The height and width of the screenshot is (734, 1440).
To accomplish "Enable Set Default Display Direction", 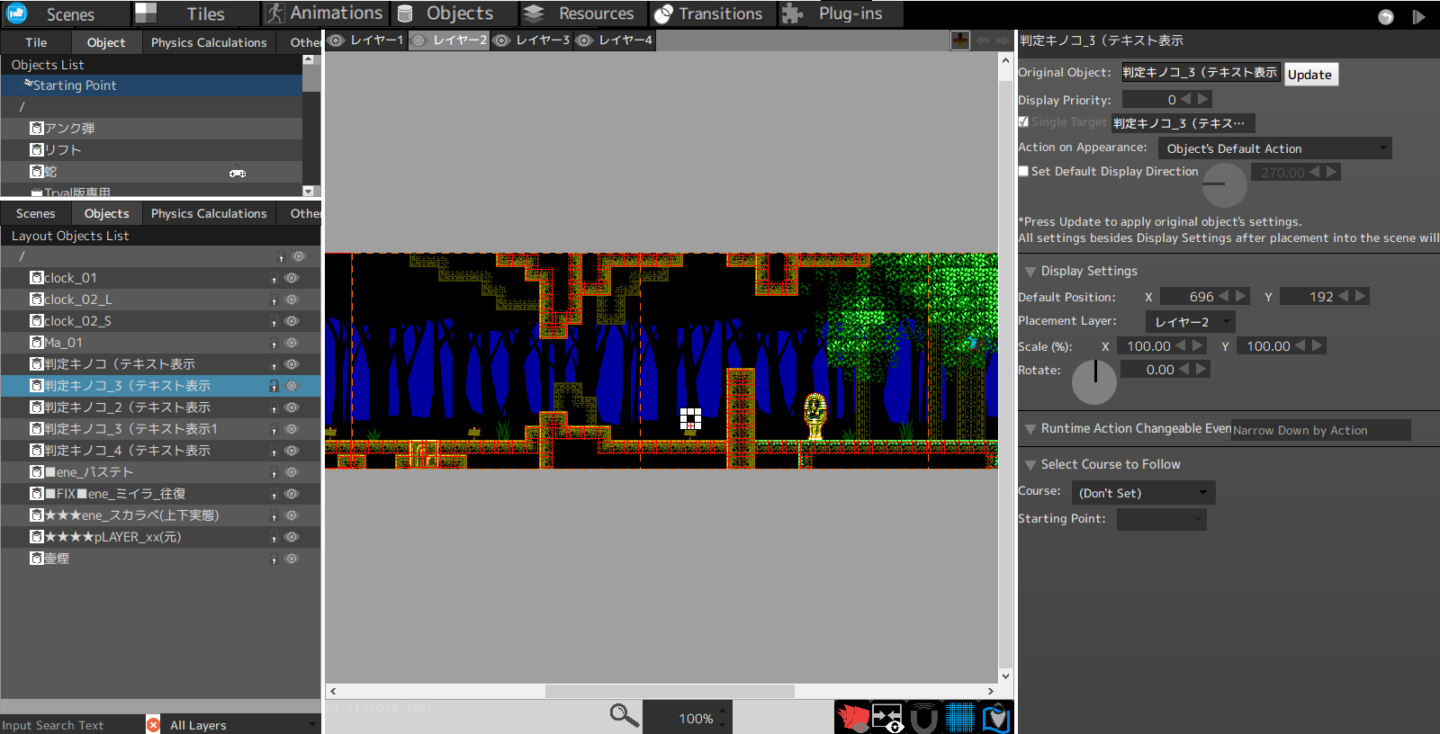I will pos(1023,171).
